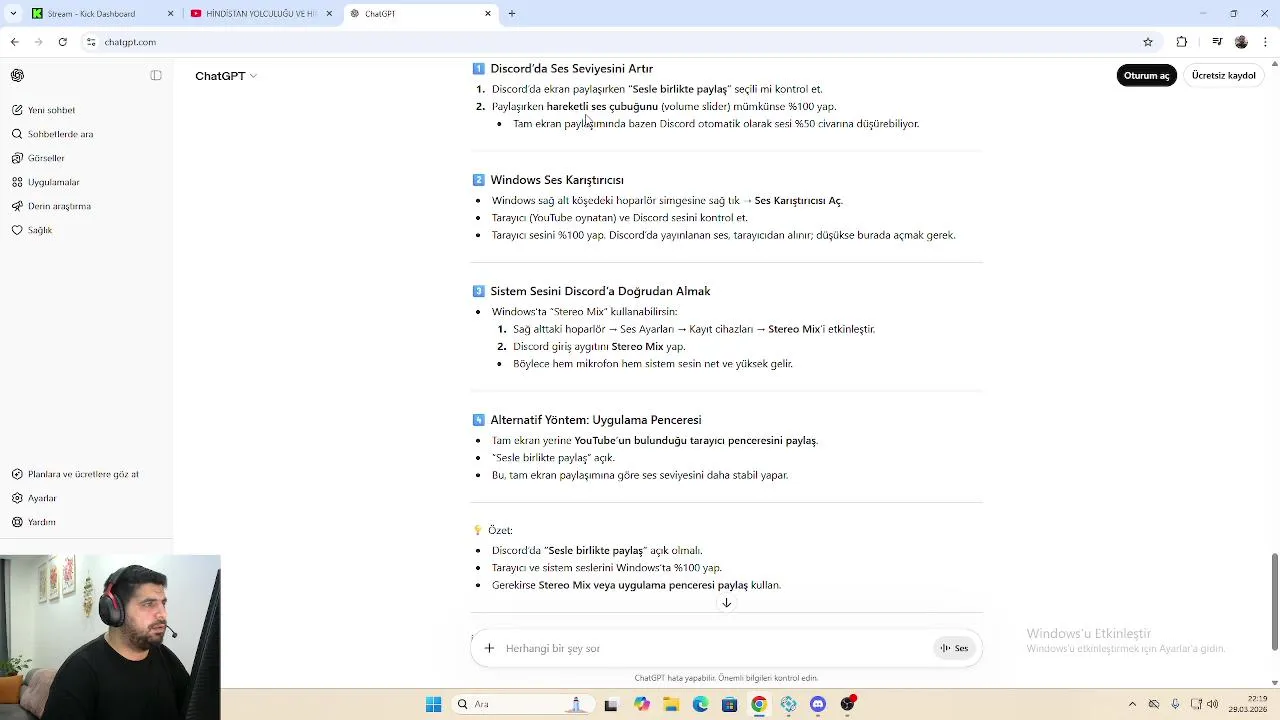The image size is (1280, 720).
Task: Open the tab search dropdown arrow
Action: click(13, 14)
